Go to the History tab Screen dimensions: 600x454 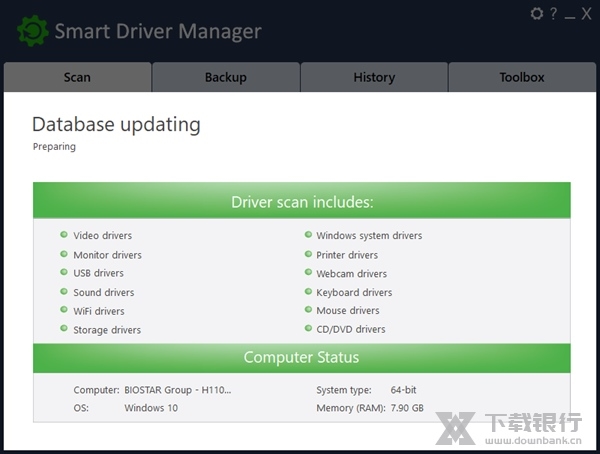374,77
